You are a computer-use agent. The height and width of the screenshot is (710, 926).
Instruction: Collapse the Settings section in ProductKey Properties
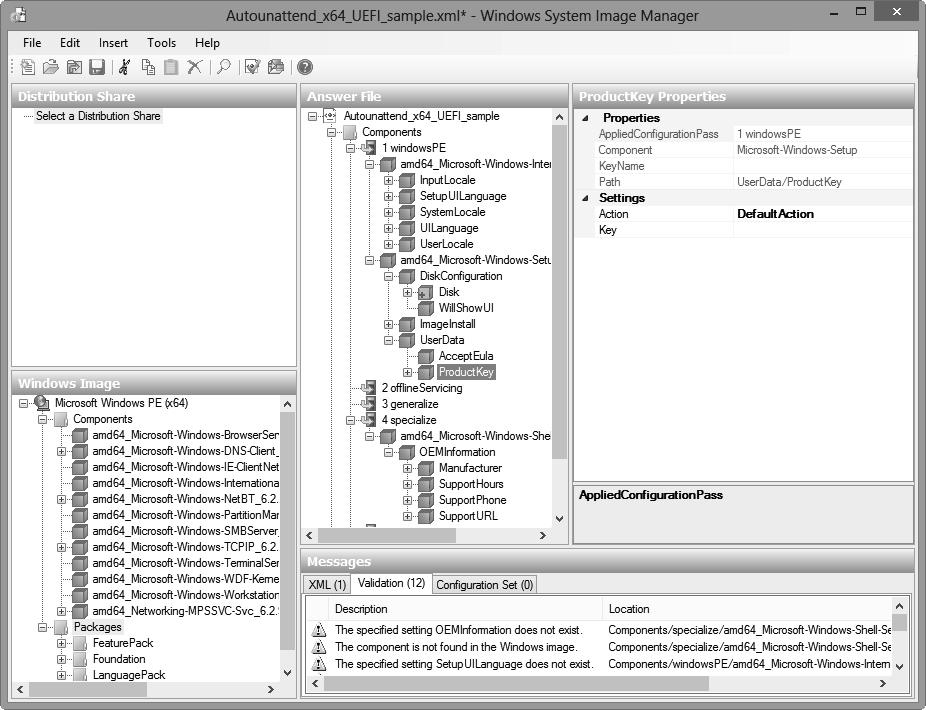pos(585,198)
